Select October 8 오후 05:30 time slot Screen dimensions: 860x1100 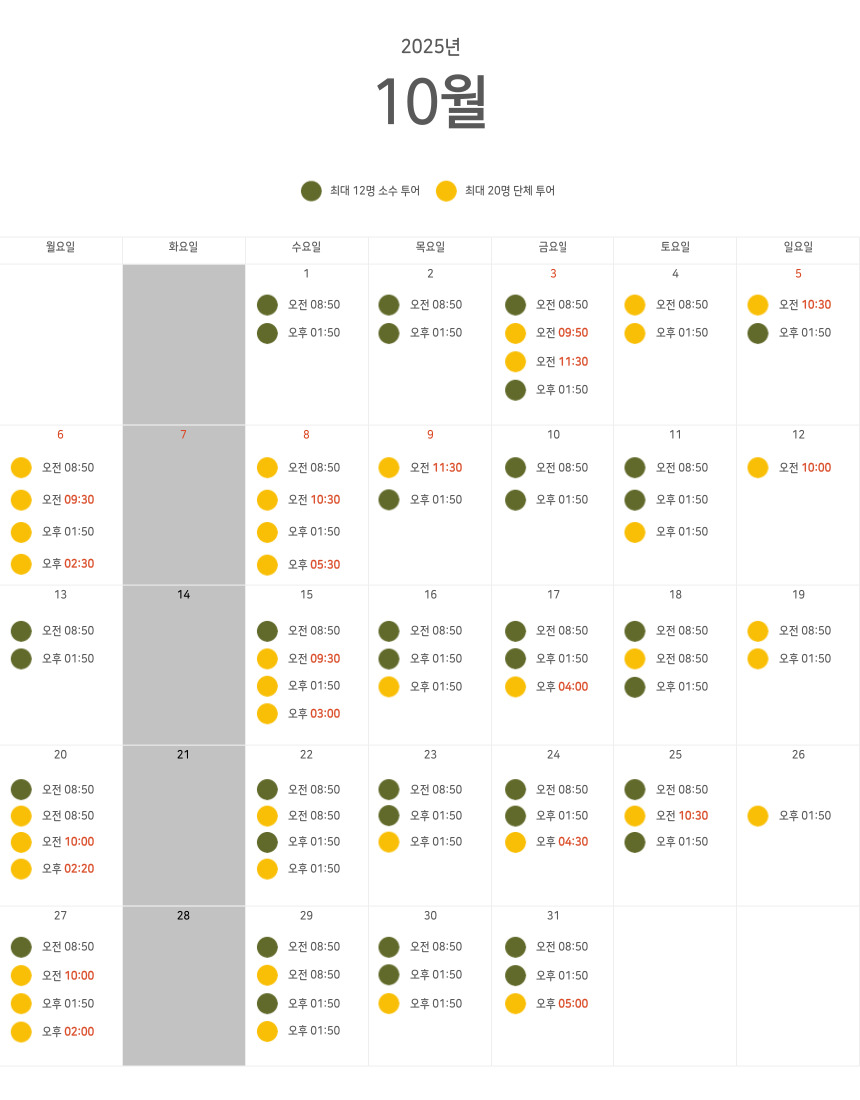(314, 565)
